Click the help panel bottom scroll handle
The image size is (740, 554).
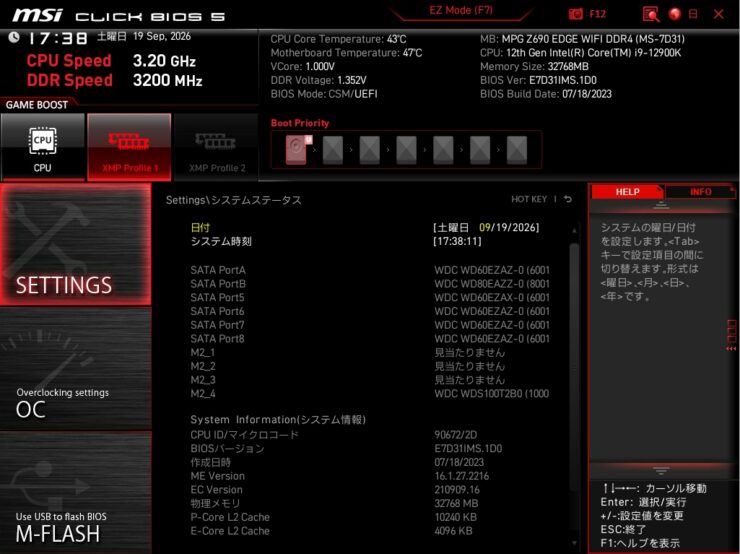coord(661,470)
